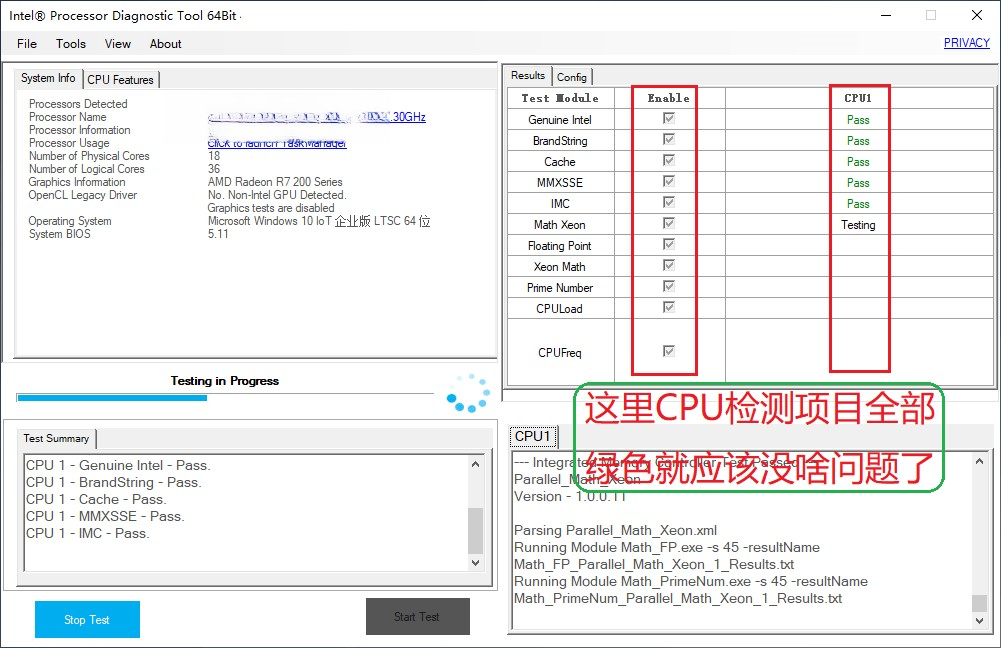Click the Test Summary scroll down arrow

tap(475, 562)
